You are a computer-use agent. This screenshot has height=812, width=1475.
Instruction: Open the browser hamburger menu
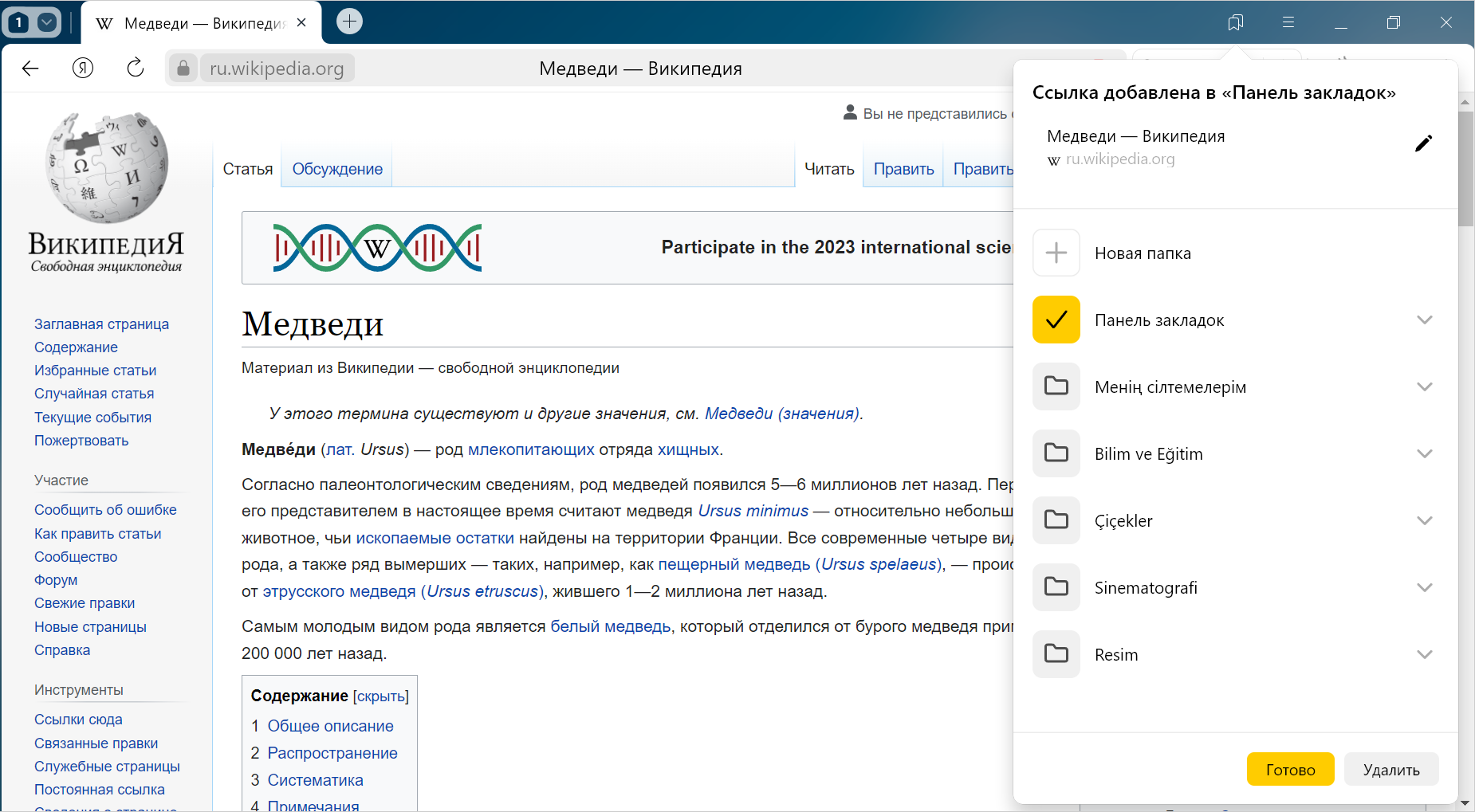coord(1288,22)
